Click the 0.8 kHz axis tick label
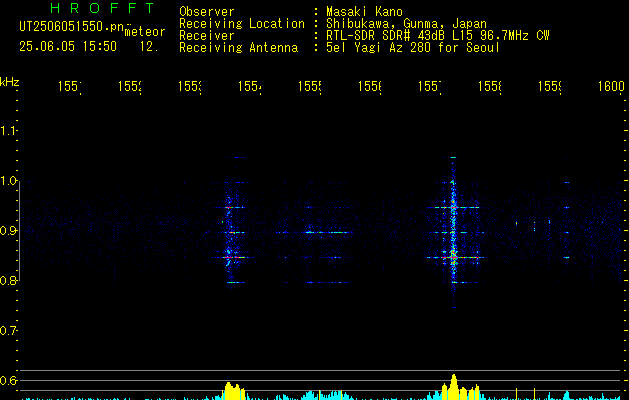This screenshot has height=400, width=629. click(x=8, y=280)
